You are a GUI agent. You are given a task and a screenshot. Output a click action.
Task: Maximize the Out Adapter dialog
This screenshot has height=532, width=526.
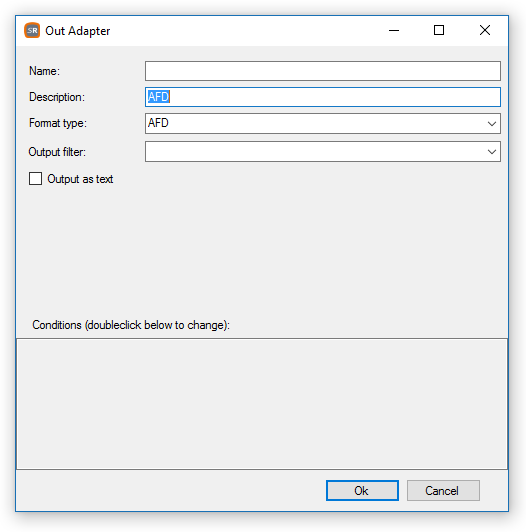(x=439, y=31)
